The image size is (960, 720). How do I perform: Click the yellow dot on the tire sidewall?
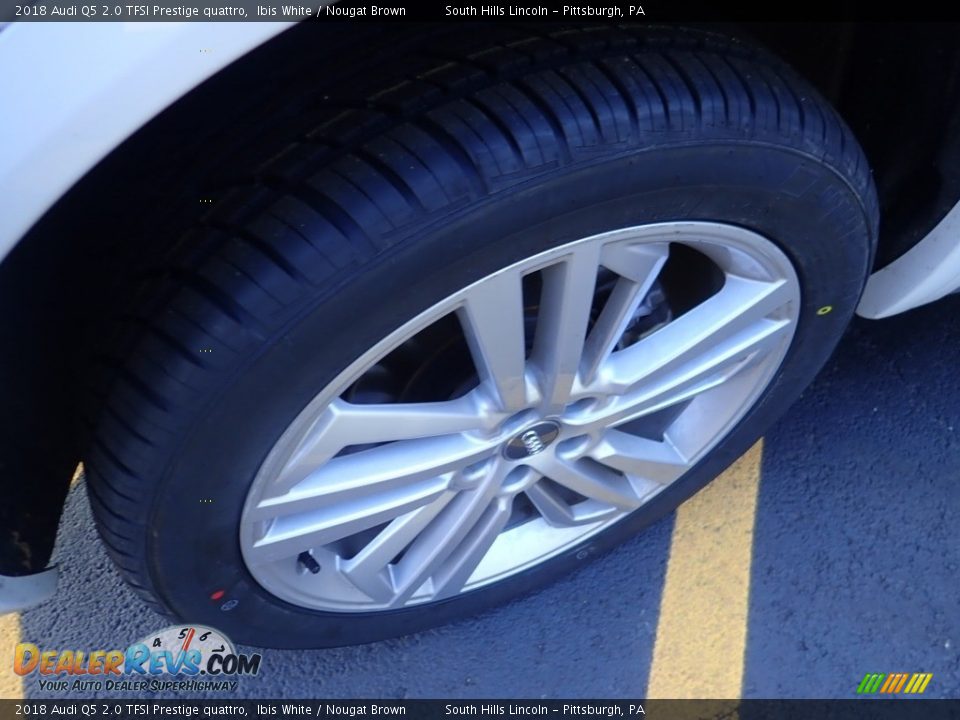pyautogui.click(x=824, y=310)
